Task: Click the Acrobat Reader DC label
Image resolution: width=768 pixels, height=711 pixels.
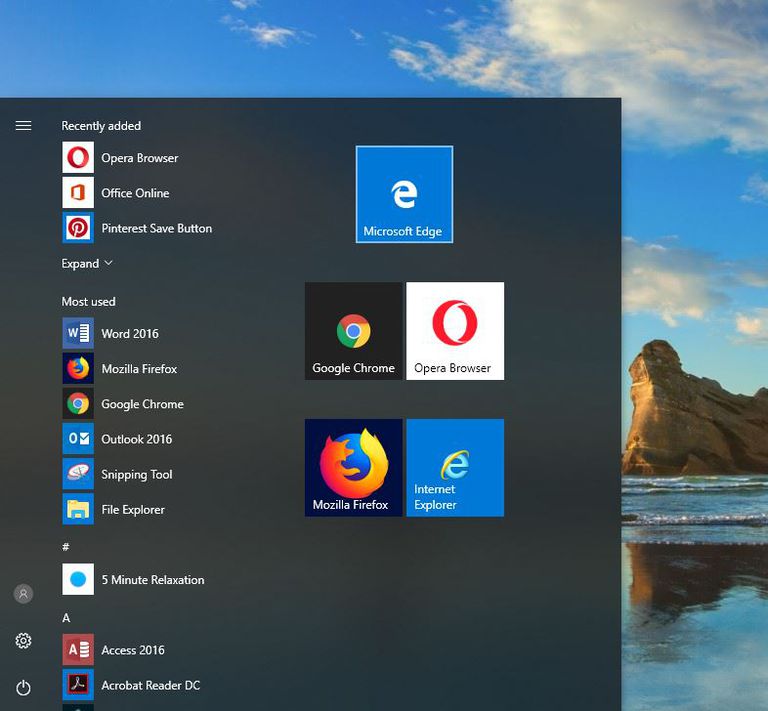Action: click(x=151, y=686)
